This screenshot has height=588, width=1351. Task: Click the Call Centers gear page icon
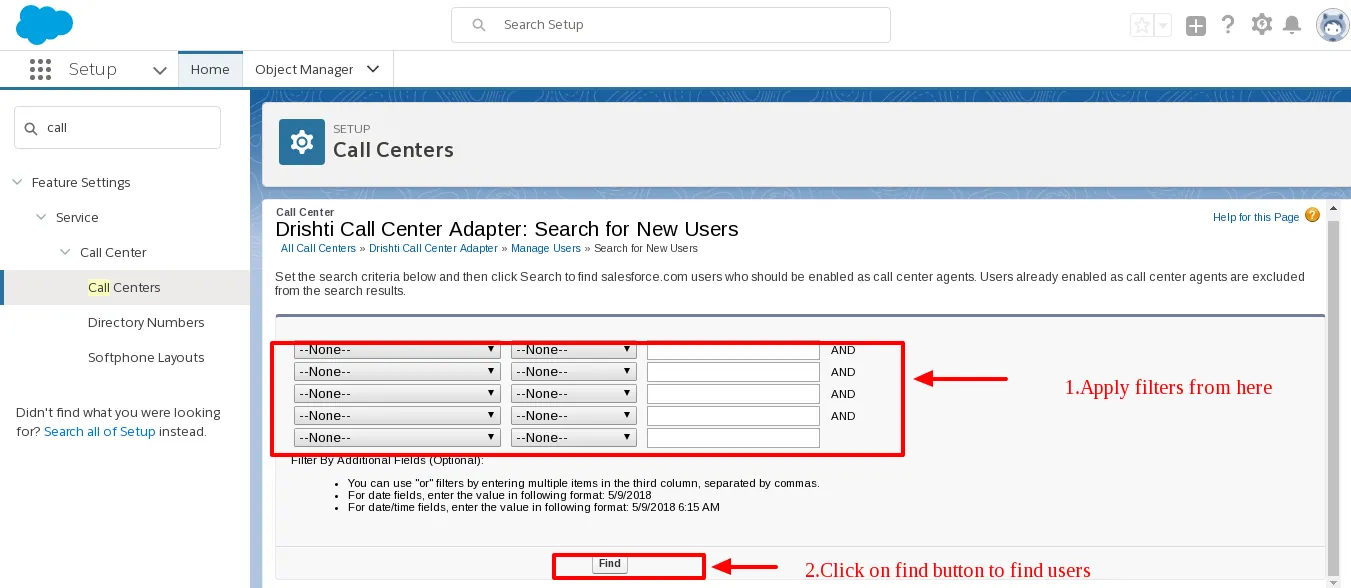click(301, 142)
